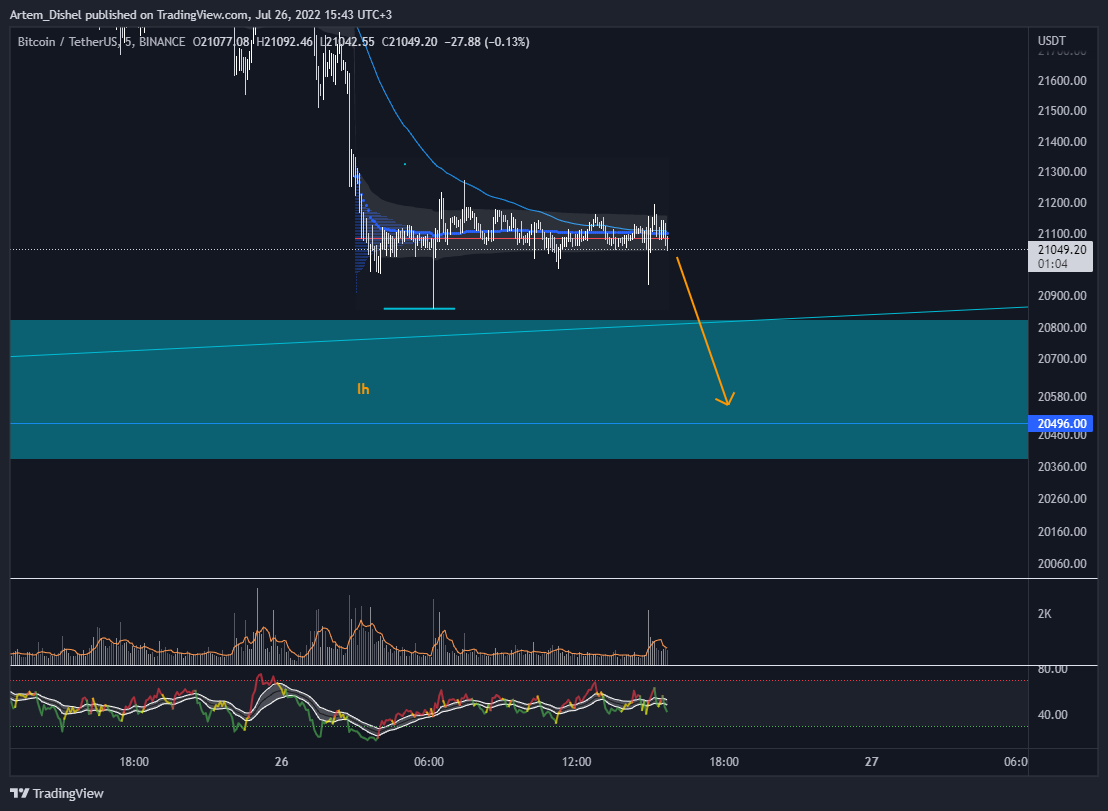Select the orange 'lh' text annotation
Image resolution: width=1108 pixels, height=811 pixels.
pos(363,389)
